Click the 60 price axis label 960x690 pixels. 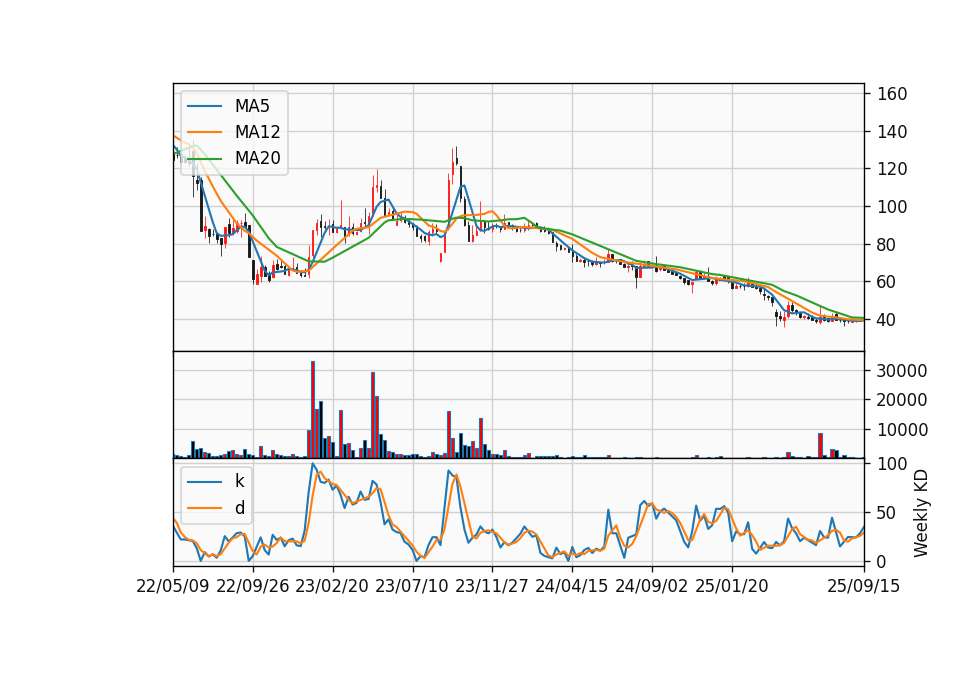point(887,282)
